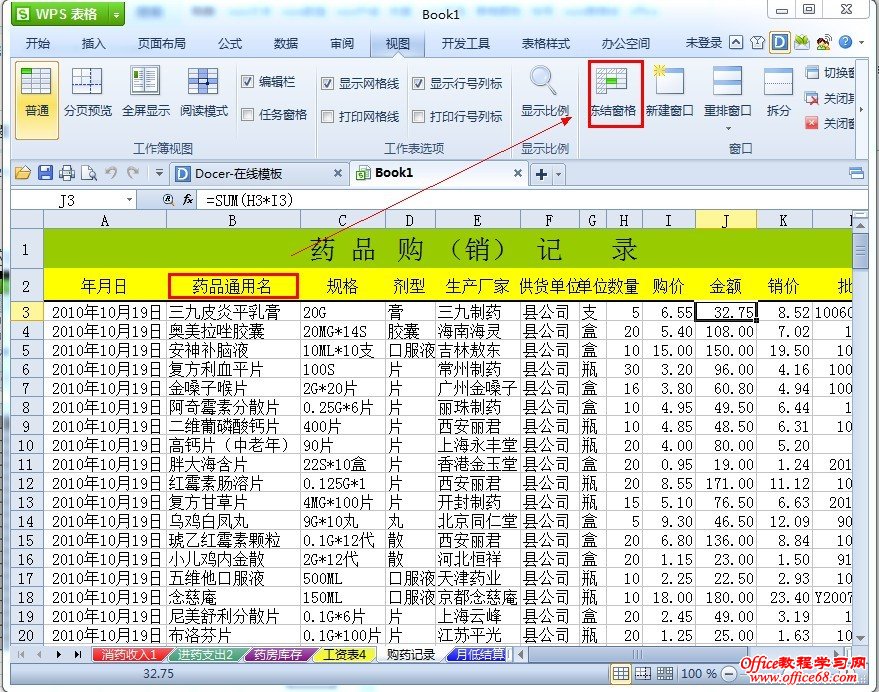The image size is (879, 692).
Task: Switch to the 进药支出2 sheet tab
Action: pyautogui.click(x=205, y=654)
